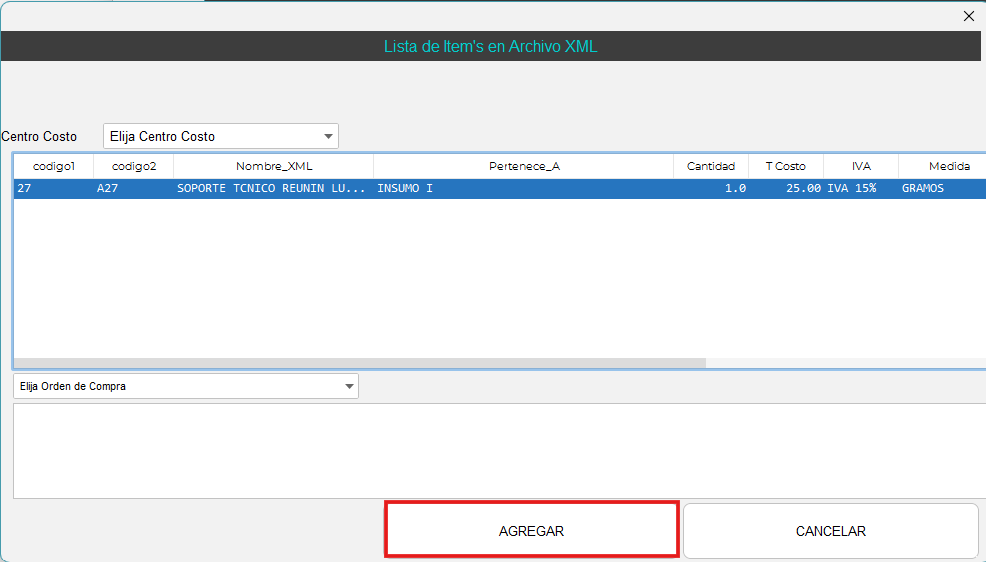Focus the empty text area below Orden de Compra

499,450
